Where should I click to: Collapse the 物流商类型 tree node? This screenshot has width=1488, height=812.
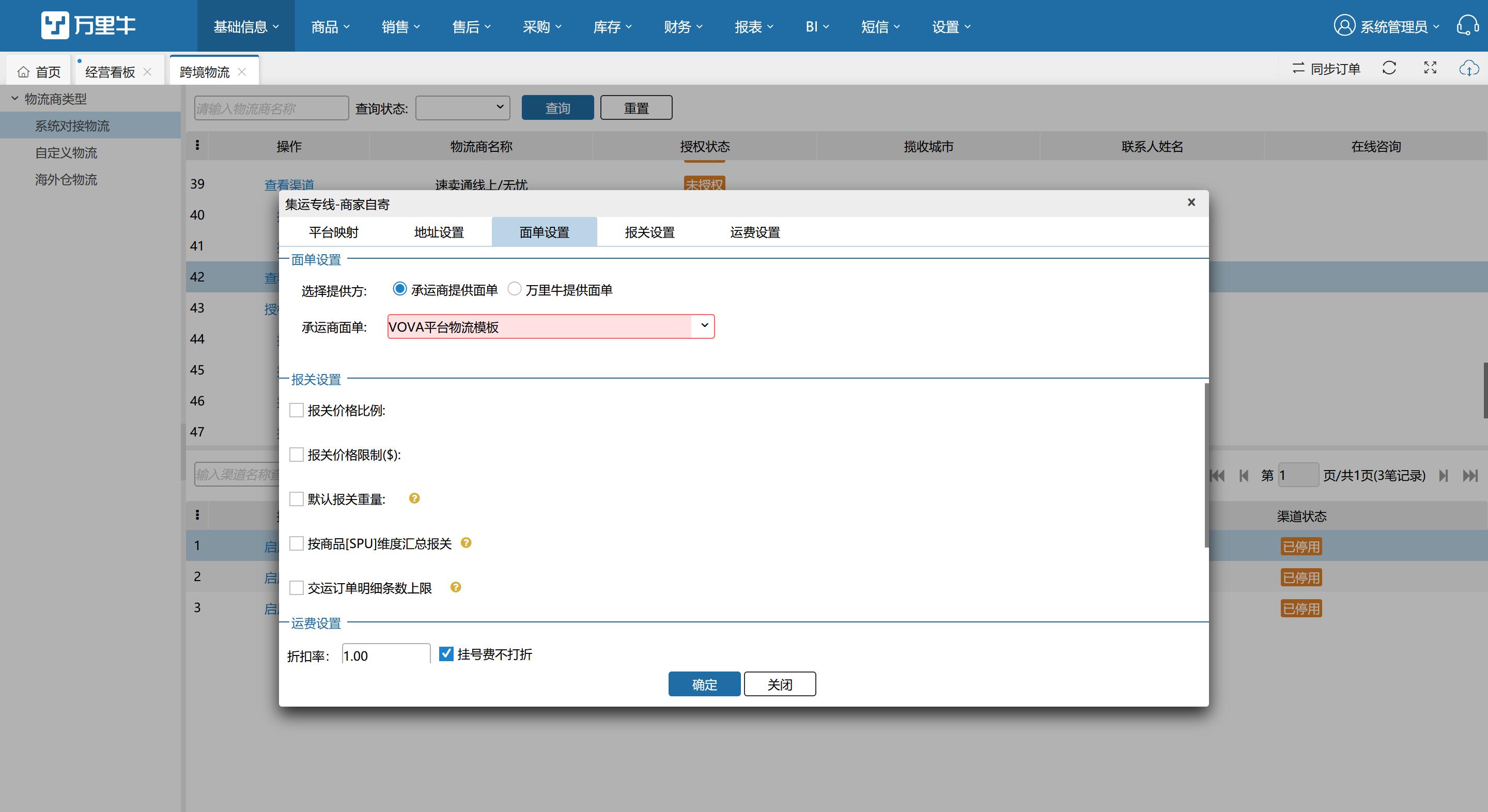click(x=15, y=99)
